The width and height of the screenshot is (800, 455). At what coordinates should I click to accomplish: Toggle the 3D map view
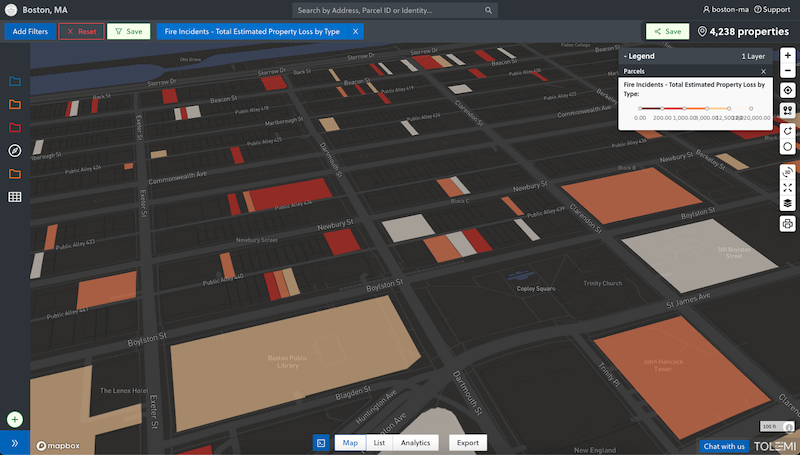[788, 171]
